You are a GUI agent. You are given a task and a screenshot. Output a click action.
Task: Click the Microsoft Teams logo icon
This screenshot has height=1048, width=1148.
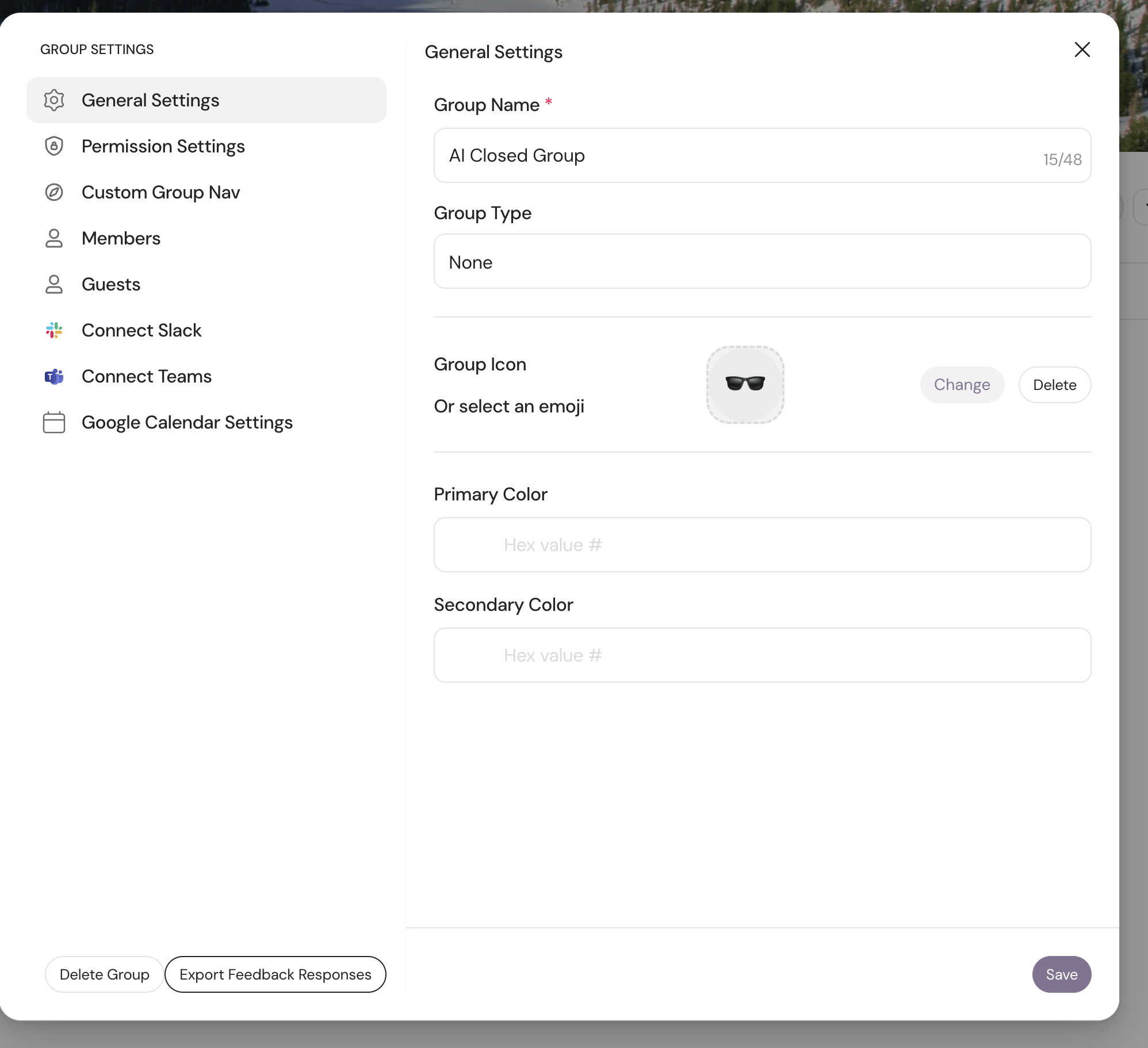(54, 376)
